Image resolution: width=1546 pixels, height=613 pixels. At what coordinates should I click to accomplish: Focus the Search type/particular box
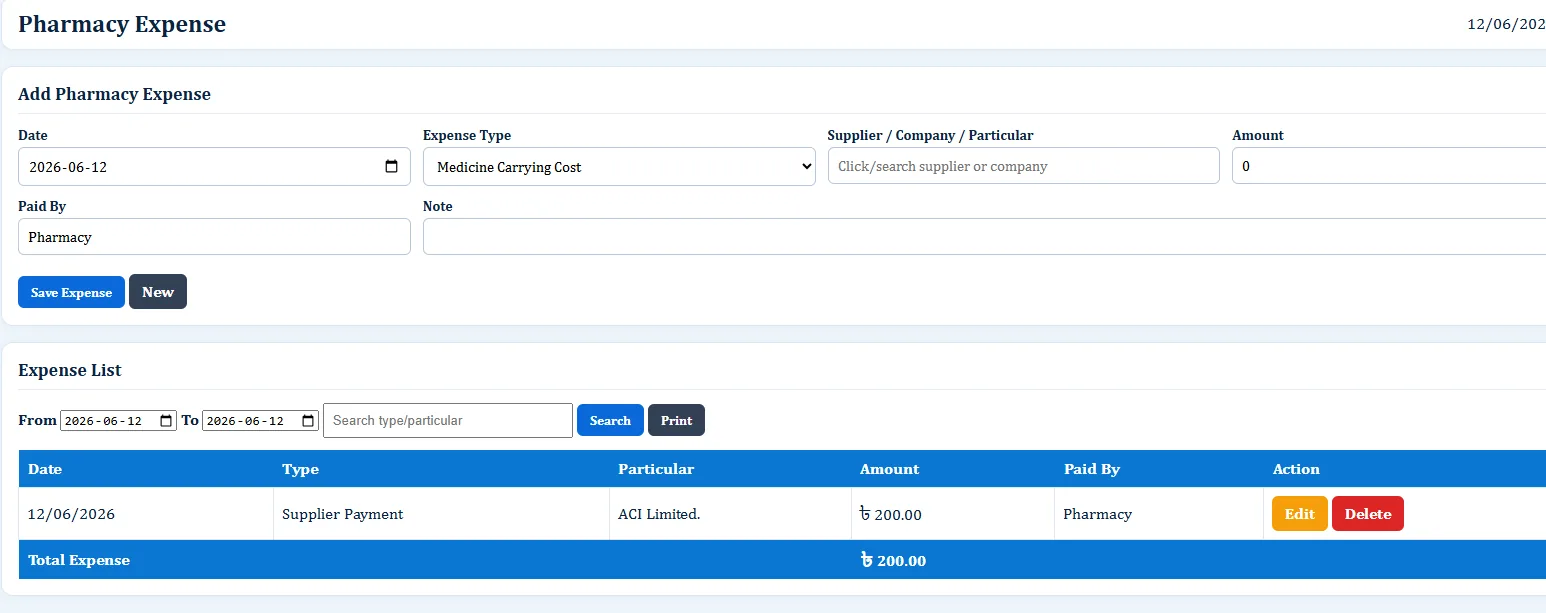[x=448, y=420]
